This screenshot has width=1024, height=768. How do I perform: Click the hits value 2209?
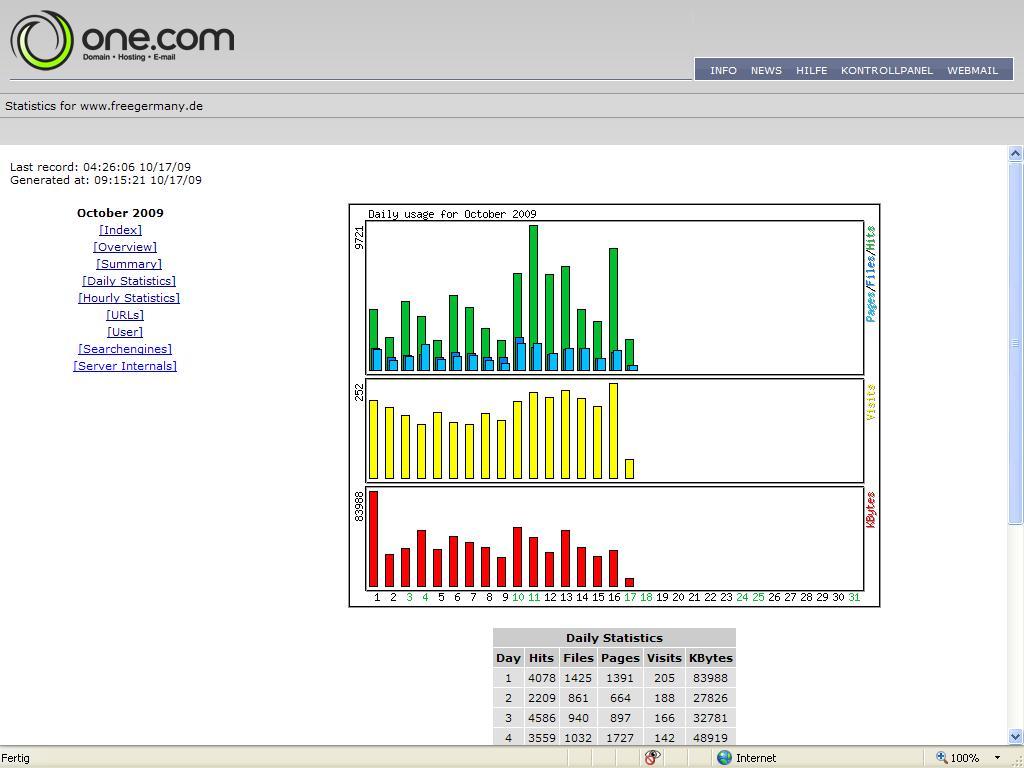pos(541,698)
